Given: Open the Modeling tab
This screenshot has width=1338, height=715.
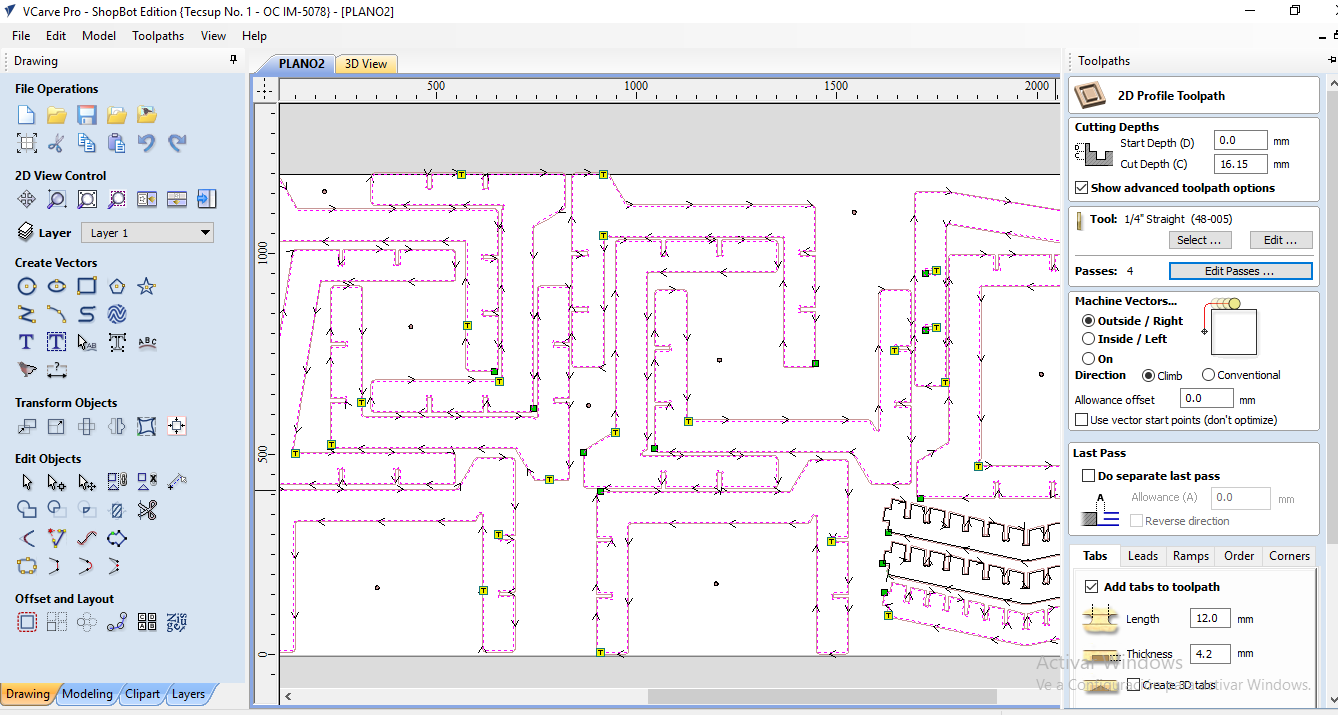Looking at the screenshot, I should point(88,694).
